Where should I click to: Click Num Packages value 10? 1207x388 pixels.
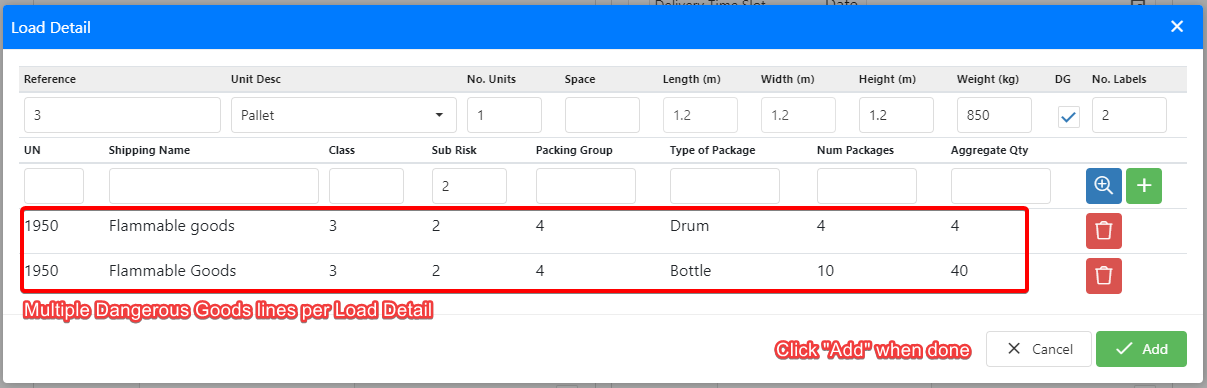[x=826, y=270]
